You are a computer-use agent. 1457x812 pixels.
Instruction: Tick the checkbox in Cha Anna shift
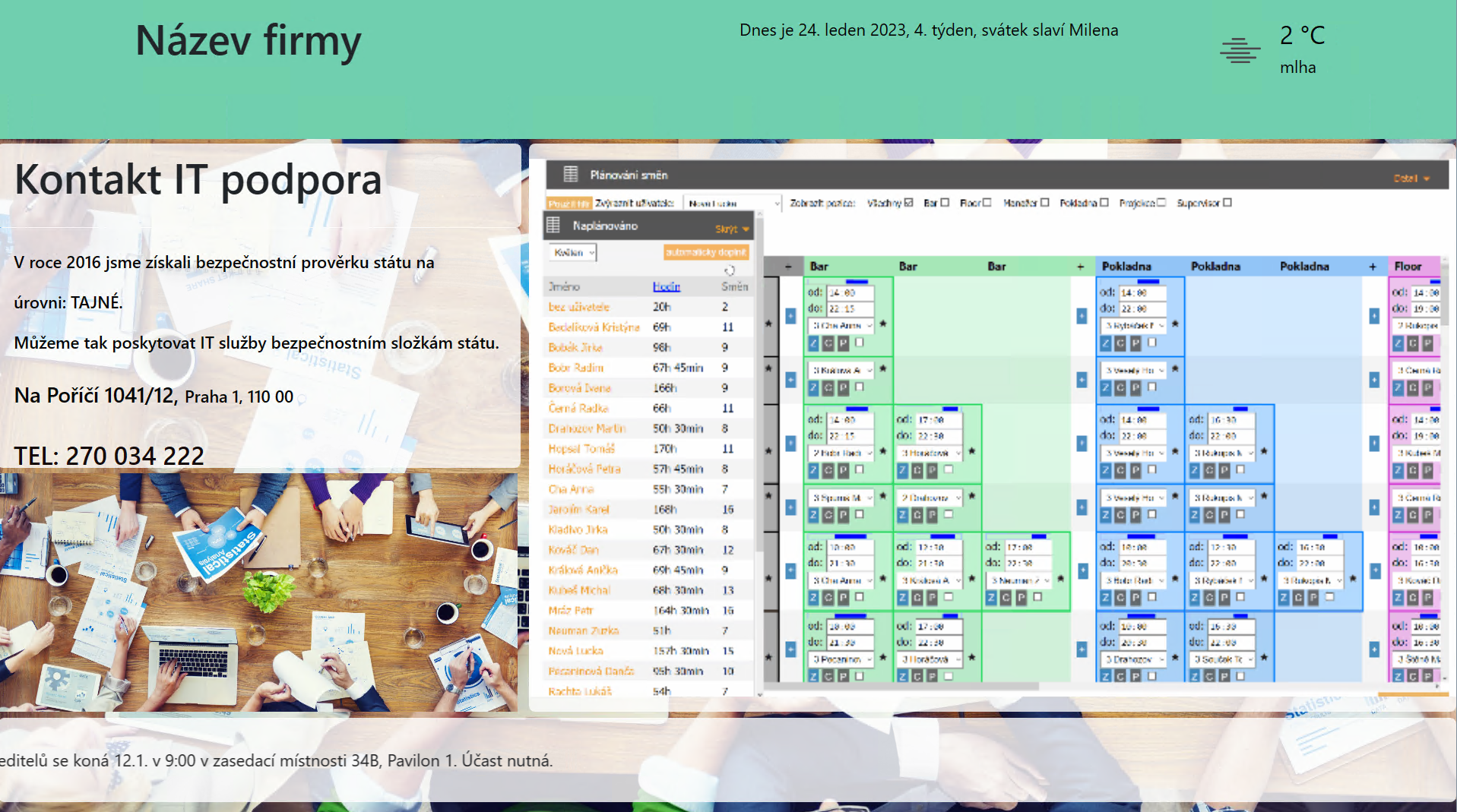860,343
